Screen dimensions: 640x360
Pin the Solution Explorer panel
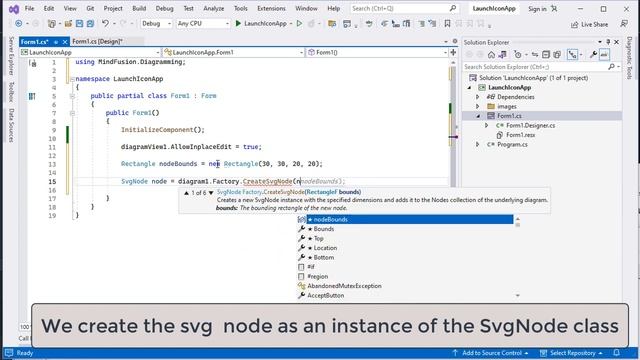[x=608, y=42]
